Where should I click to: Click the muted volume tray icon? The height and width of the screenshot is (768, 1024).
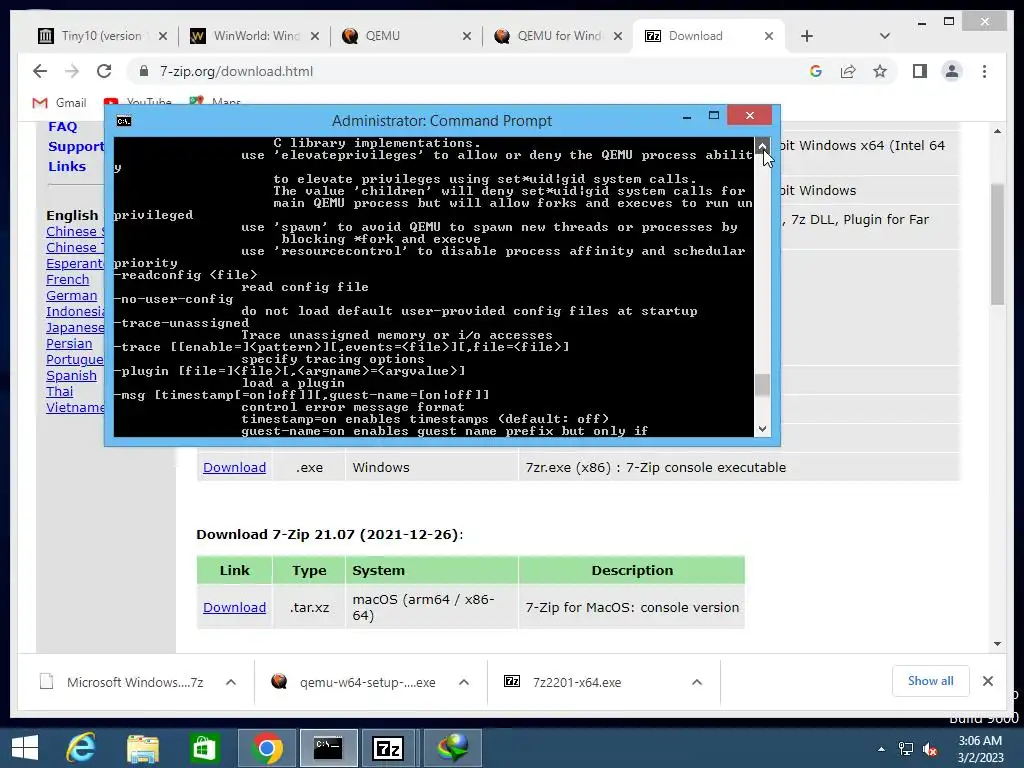tap(930, 749)
